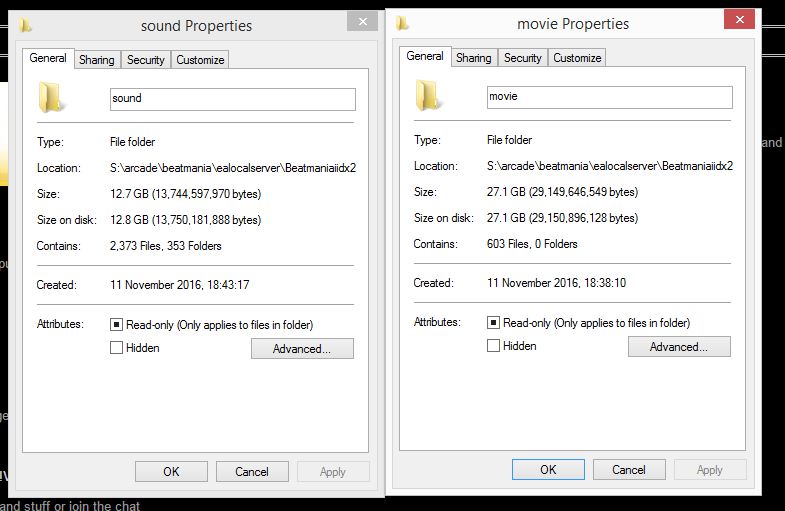Open Security tab in movie Properties

[x=523, y=58]
